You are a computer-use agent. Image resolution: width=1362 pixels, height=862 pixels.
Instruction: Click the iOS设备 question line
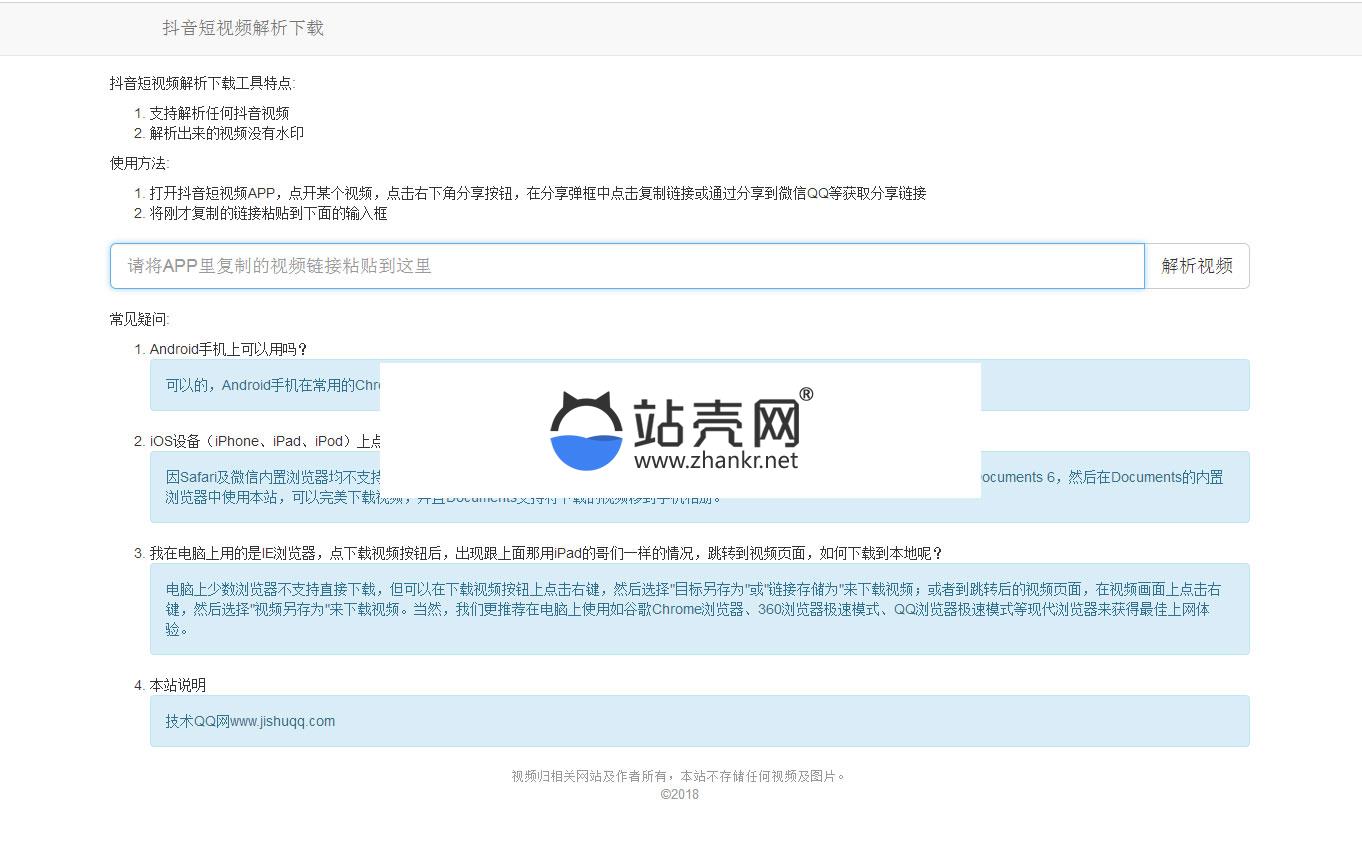[265, 441]
